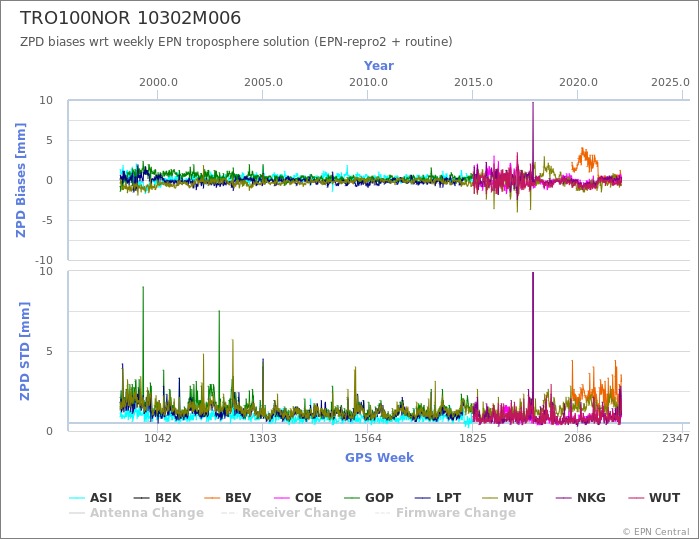Viewport: 700px width, 540px height.
Task: Click the -5 tick on biases axis
Action: point(46,220)
